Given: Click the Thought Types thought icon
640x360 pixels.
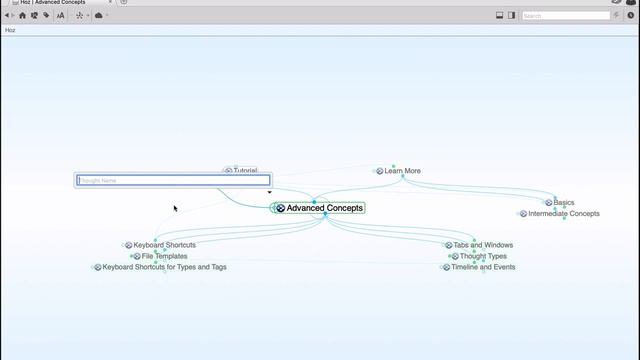Looking at the screenshot, I should [455, 256].
